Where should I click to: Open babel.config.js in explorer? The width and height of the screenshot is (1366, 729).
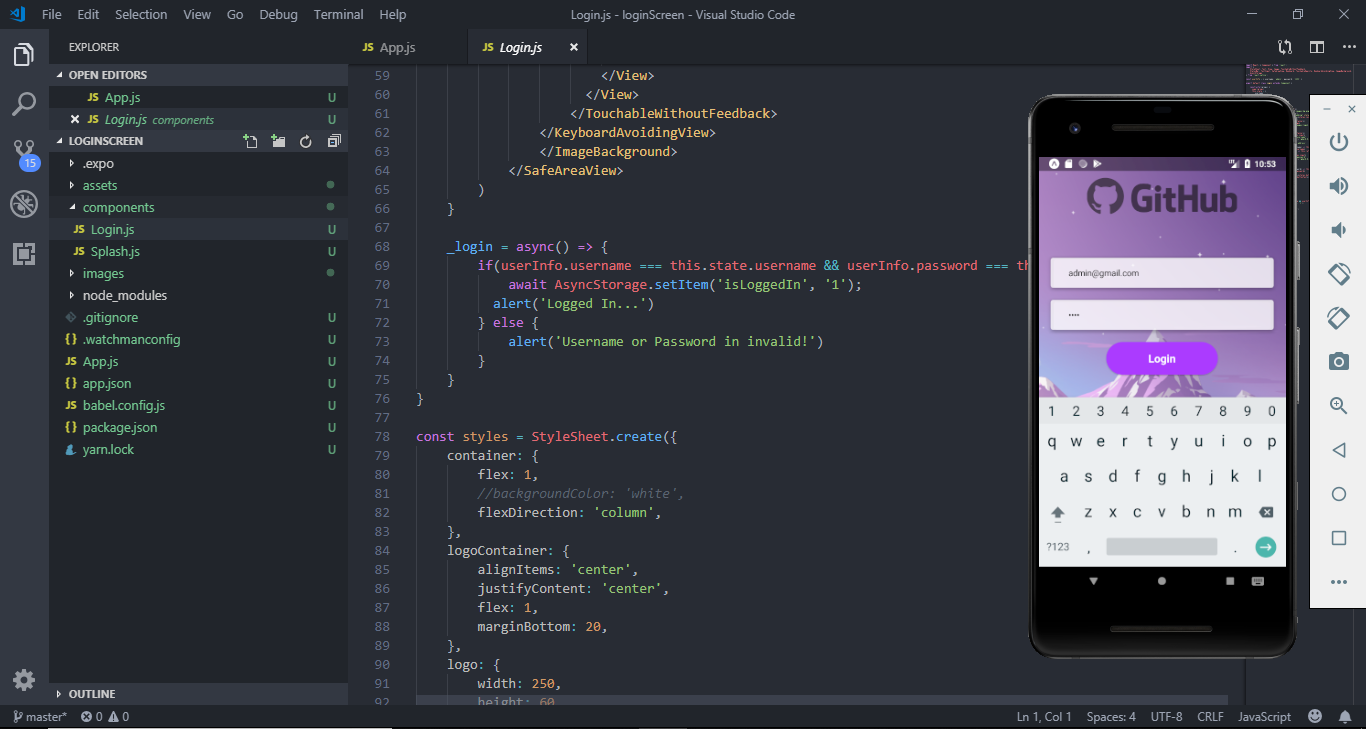199,405
